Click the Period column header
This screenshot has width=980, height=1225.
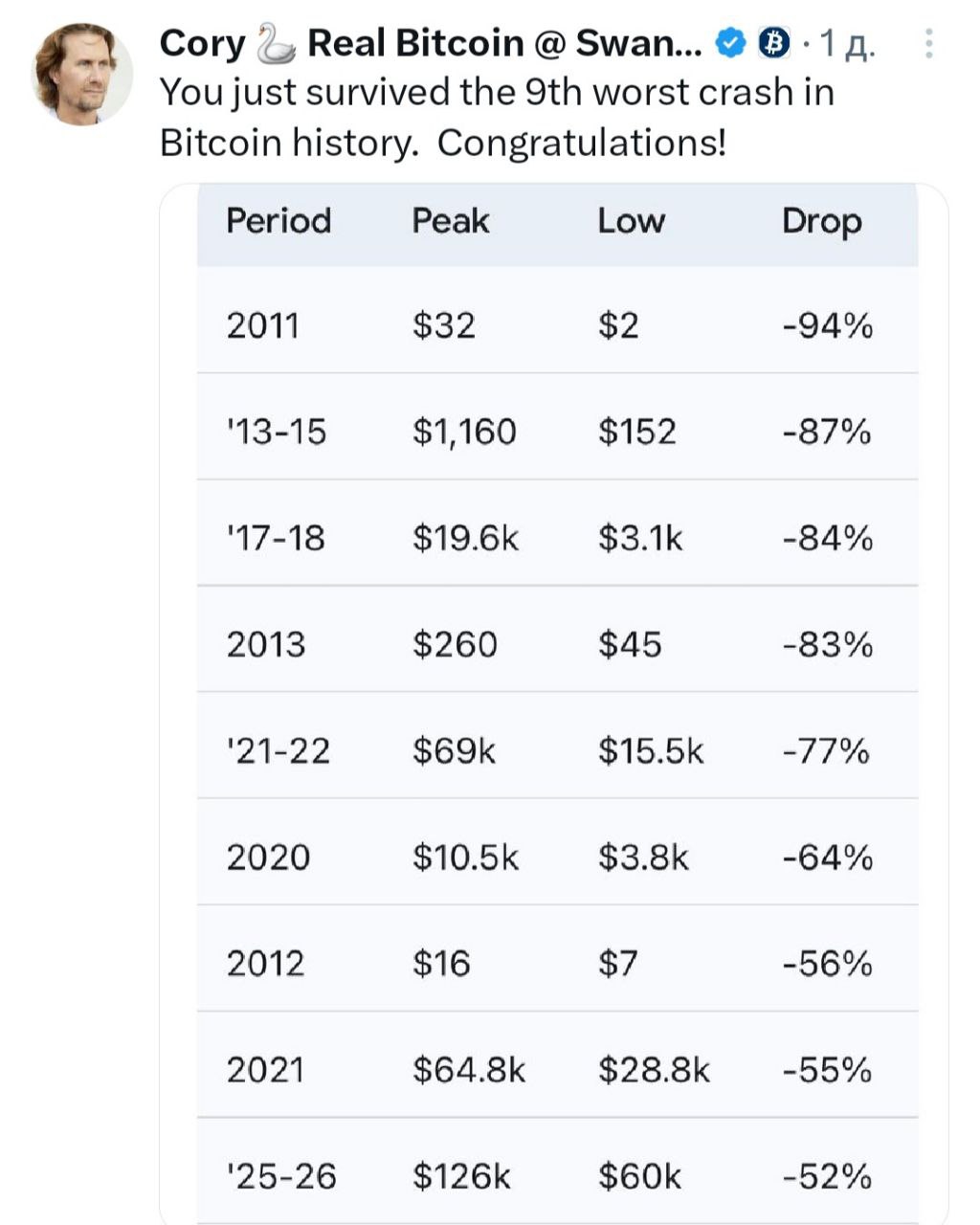(278, 221)
